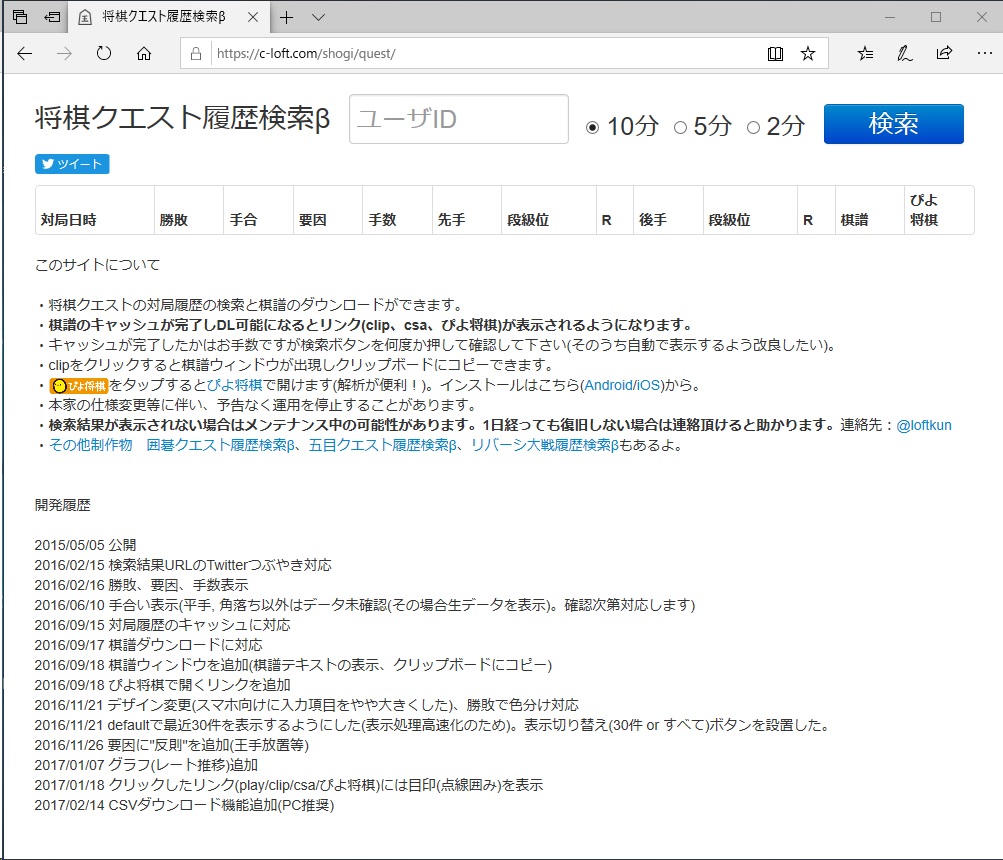
Task: Minimize the browser window
Action: (890, 17)
